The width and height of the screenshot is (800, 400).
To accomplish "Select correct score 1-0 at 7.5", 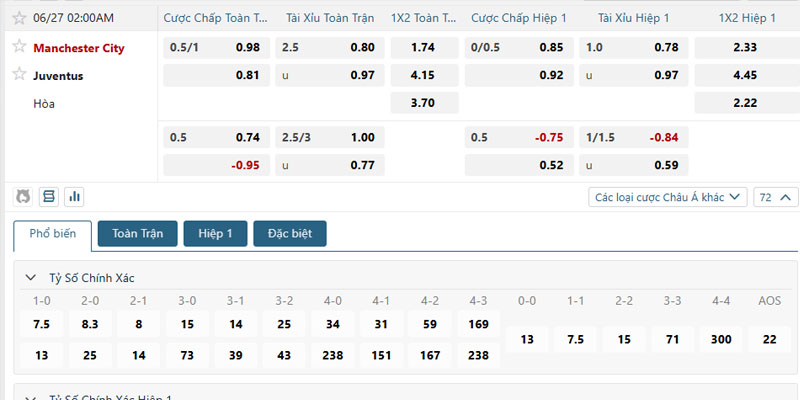I will coord(41,324).
